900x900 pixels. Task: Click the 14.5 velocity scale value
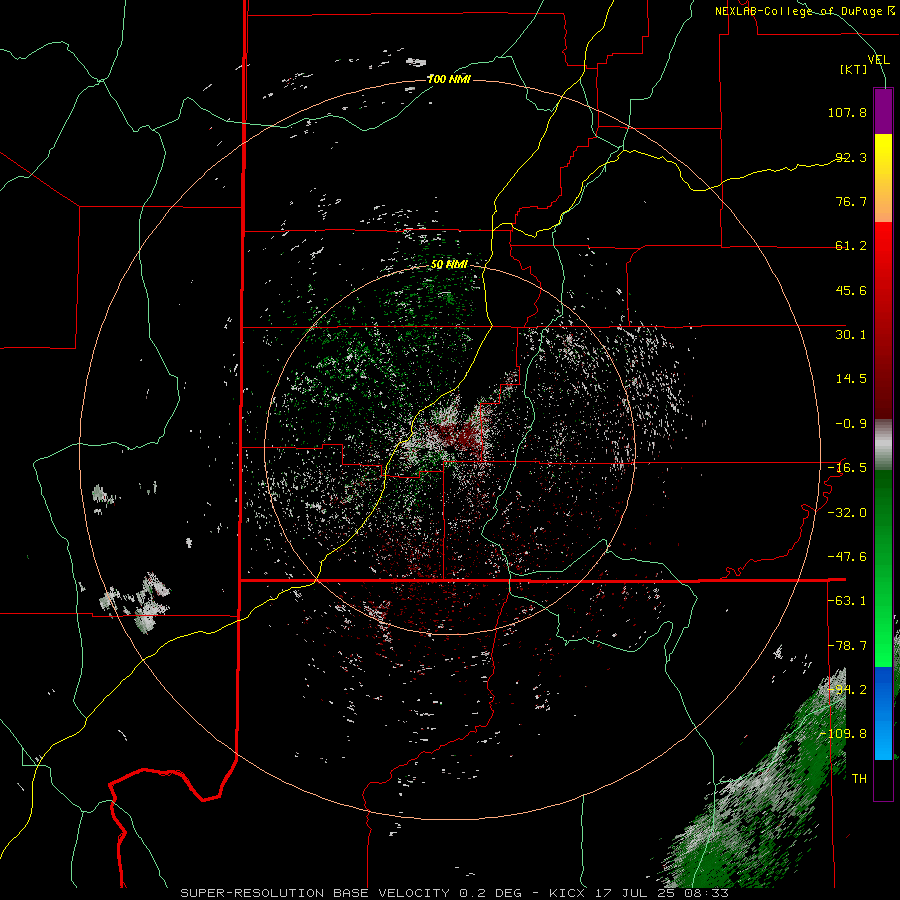(851, 379)
